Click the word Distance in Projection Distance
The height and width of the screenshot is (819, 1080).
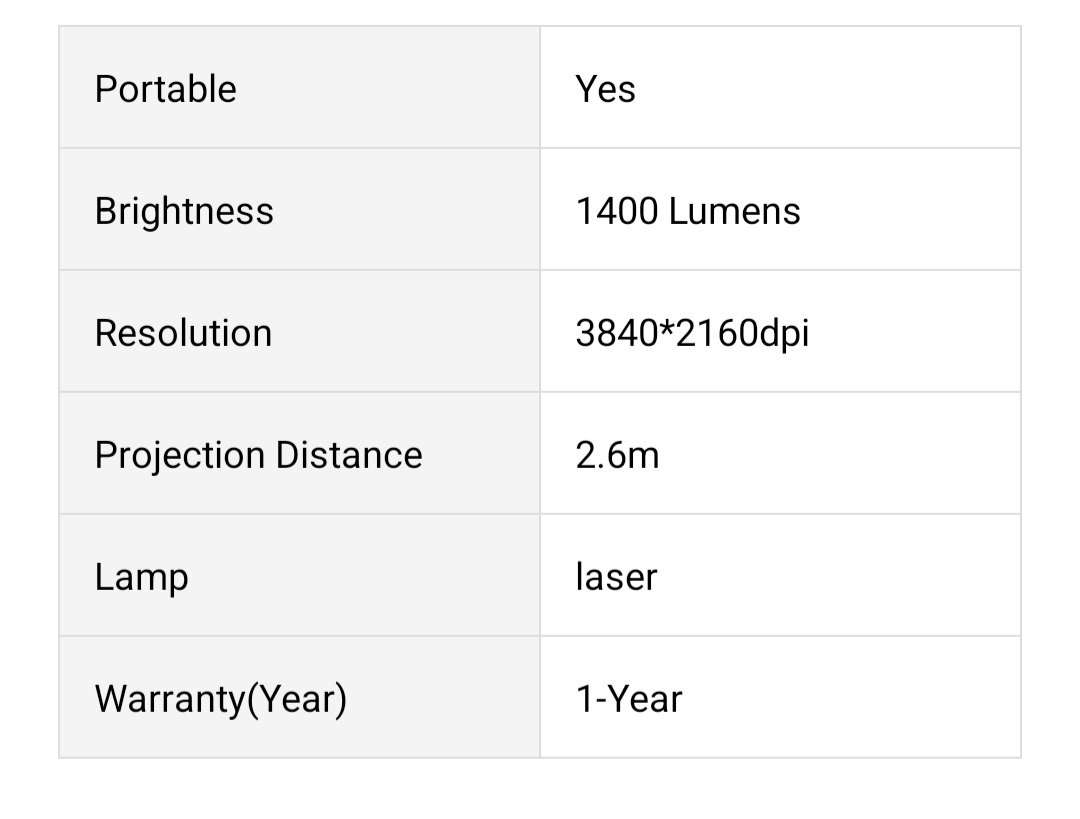point(349,455)
